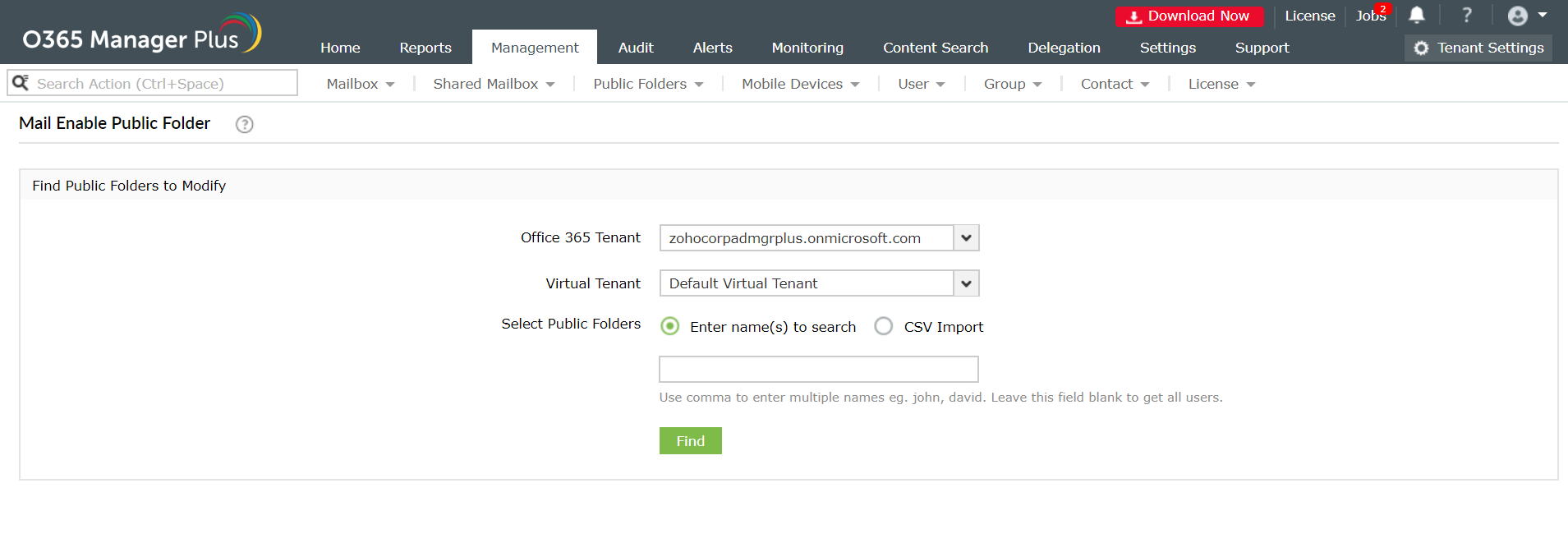Screen dimensions: 1568x552
Task: Open the User submenu dropdown
Action: (x=921, y=84)
